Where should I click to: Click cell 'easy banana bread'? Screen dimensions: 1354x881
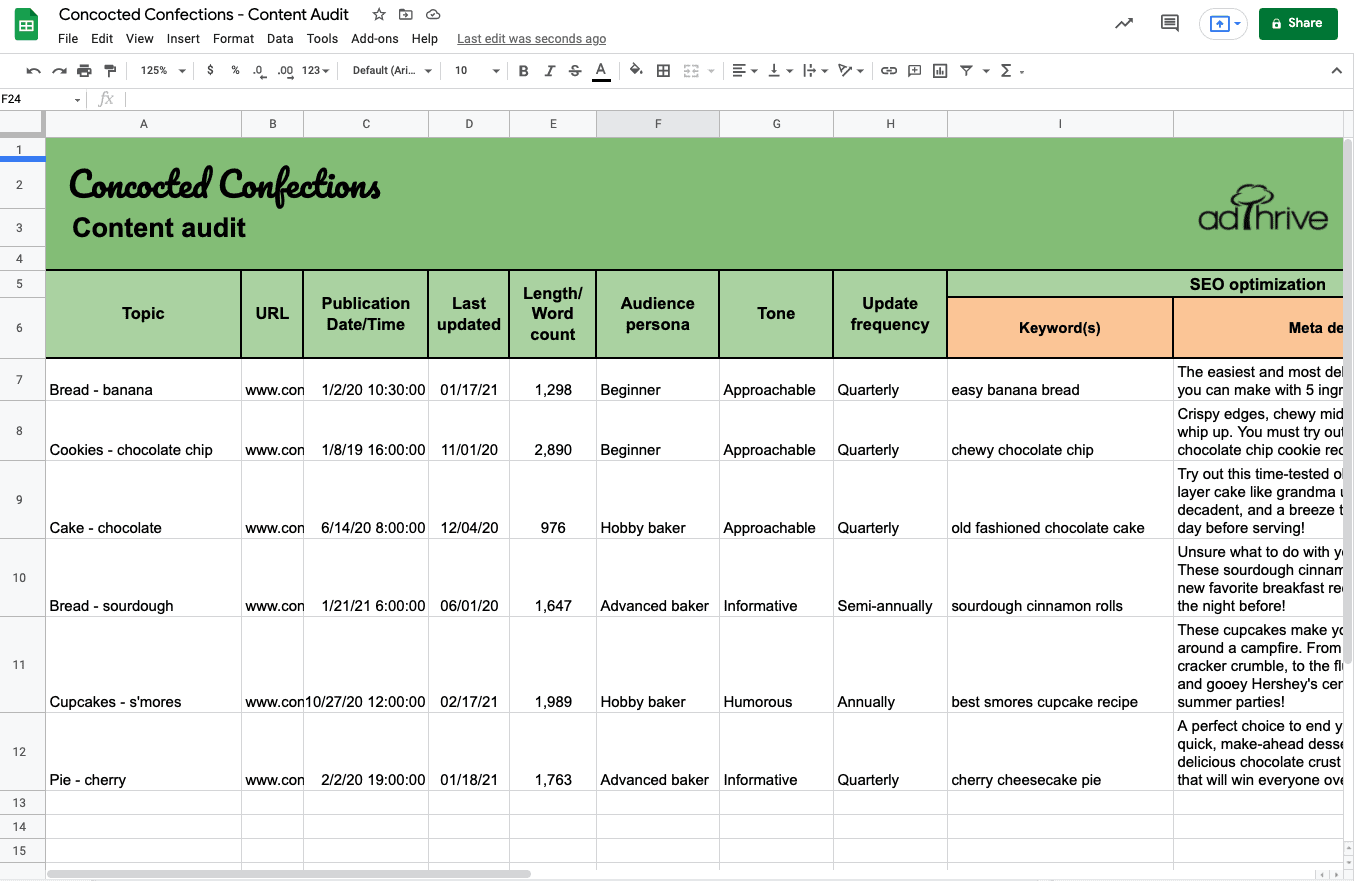coord(1060,380)
